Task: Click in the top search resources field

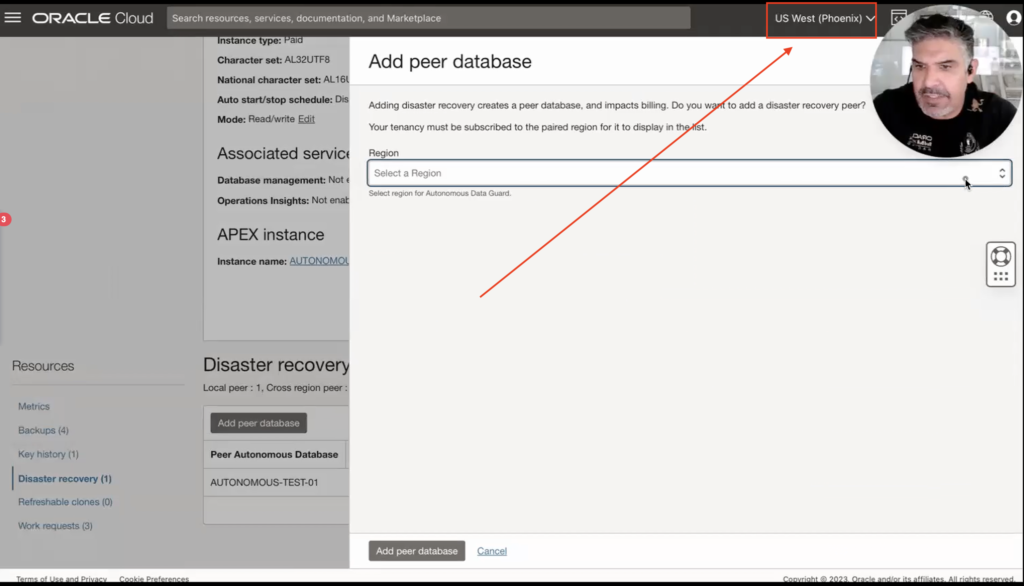Action: 428,18
